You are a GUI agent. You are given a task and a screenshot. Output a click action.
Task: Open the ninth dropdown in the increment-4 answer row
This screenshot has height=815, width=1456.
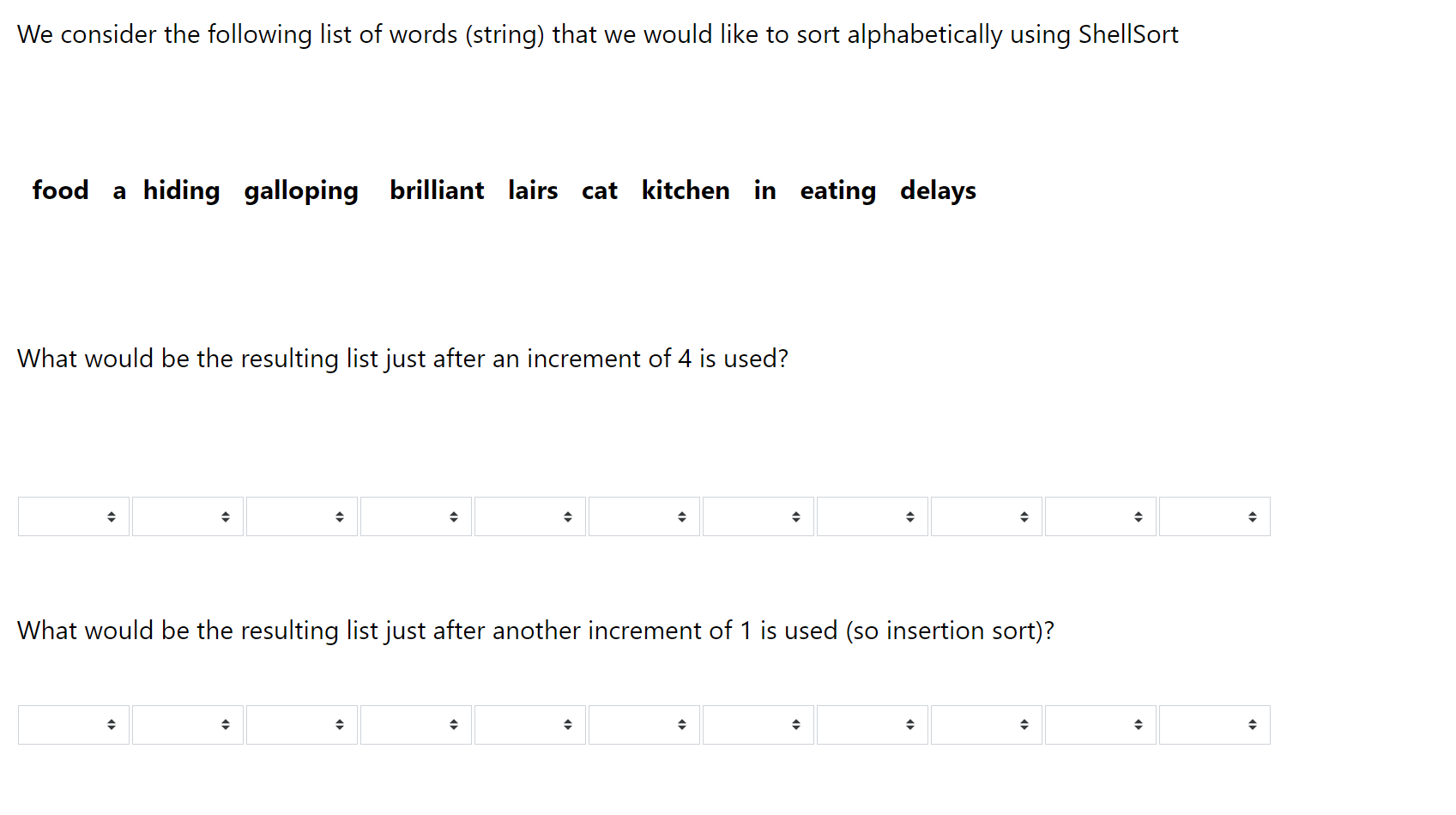pyautogui.click(x=987, y=516)
